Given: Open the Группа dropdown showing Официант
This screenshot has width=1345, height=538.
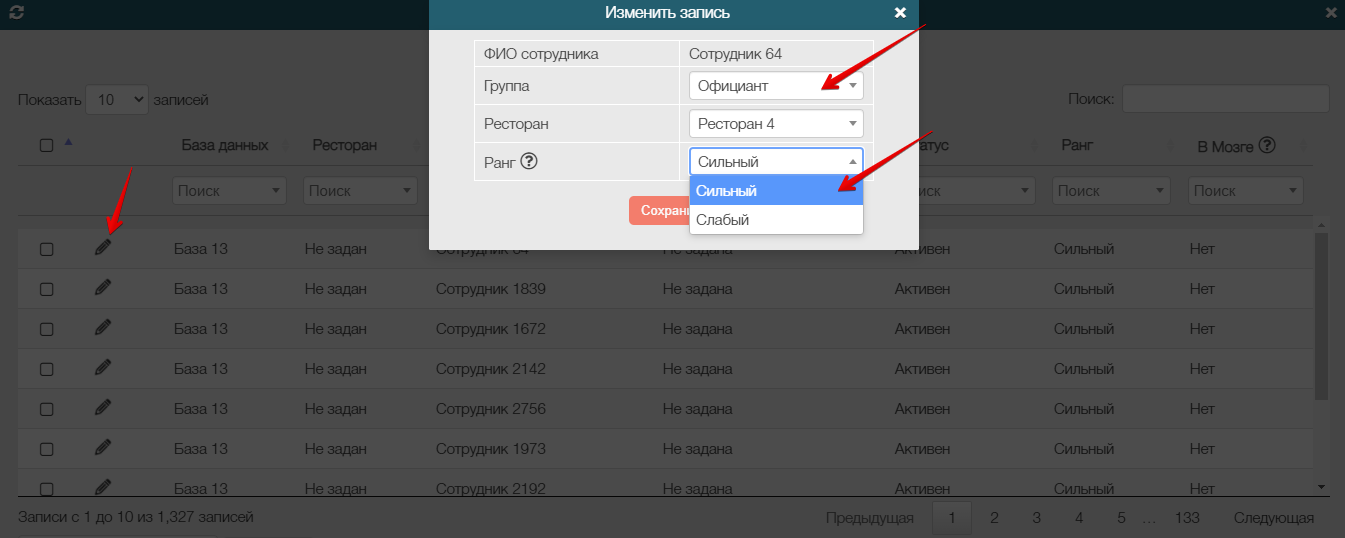Looking at the screenshot, I should click(x=775, y=86).
